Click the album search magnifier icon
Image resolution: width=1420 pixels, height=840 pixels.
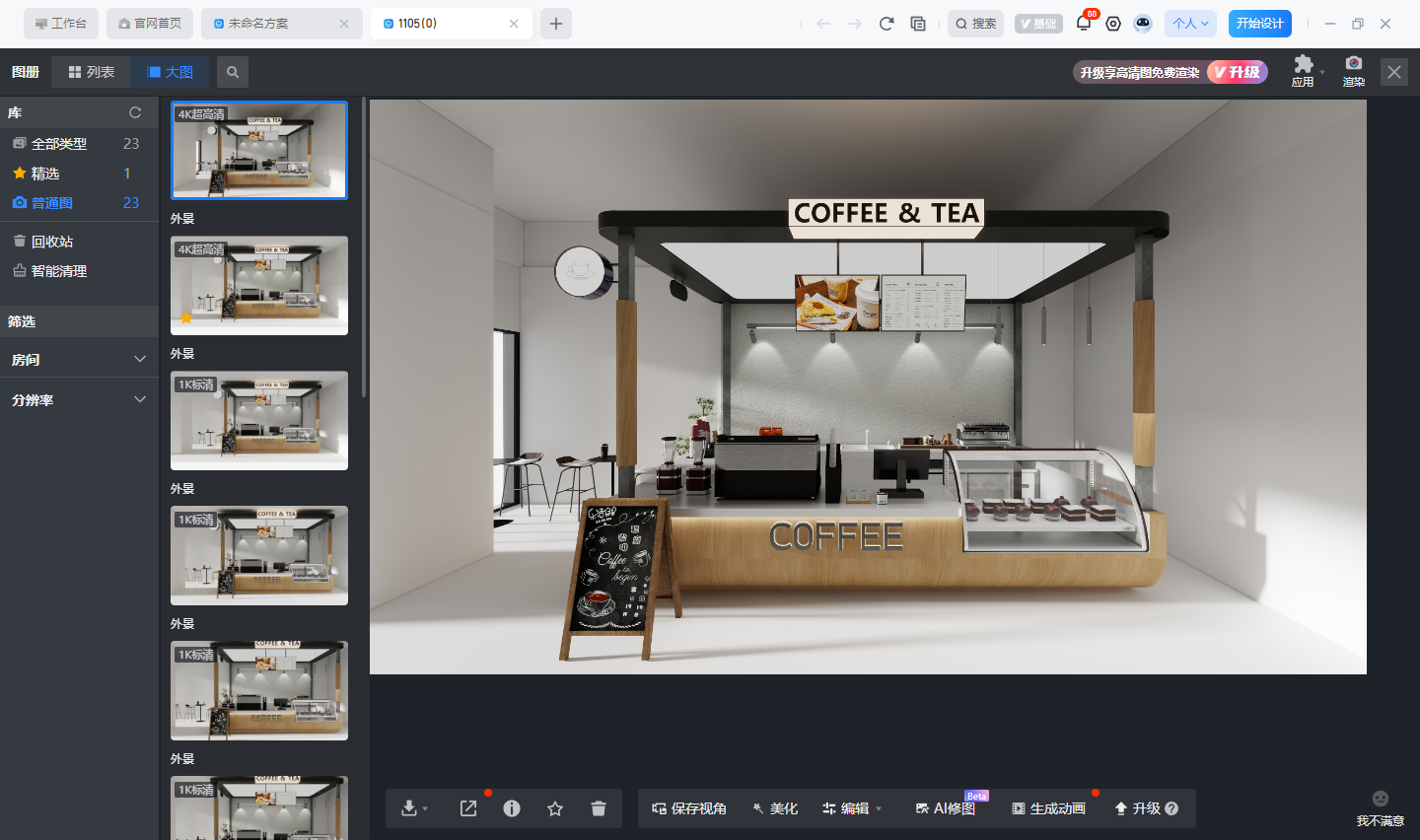(233, 72)
